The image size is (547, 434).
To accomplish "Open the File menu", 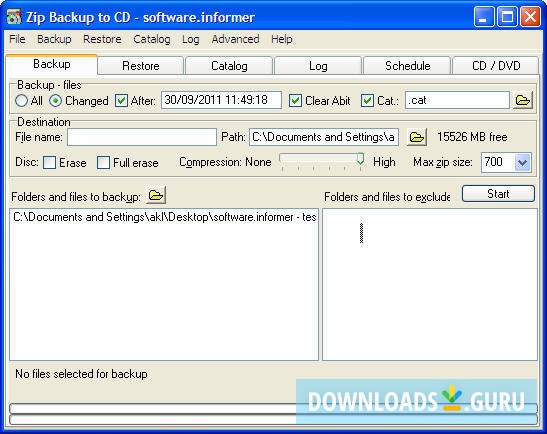I will (17, 39).
